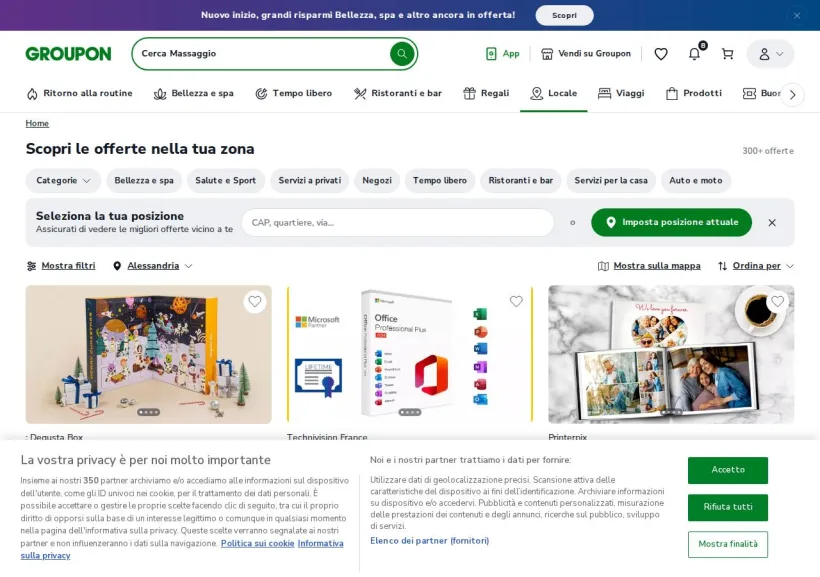Click Imposta posizione attuale button
The height and width of the screenshot is (577, 820).
(x=671, y=222)
